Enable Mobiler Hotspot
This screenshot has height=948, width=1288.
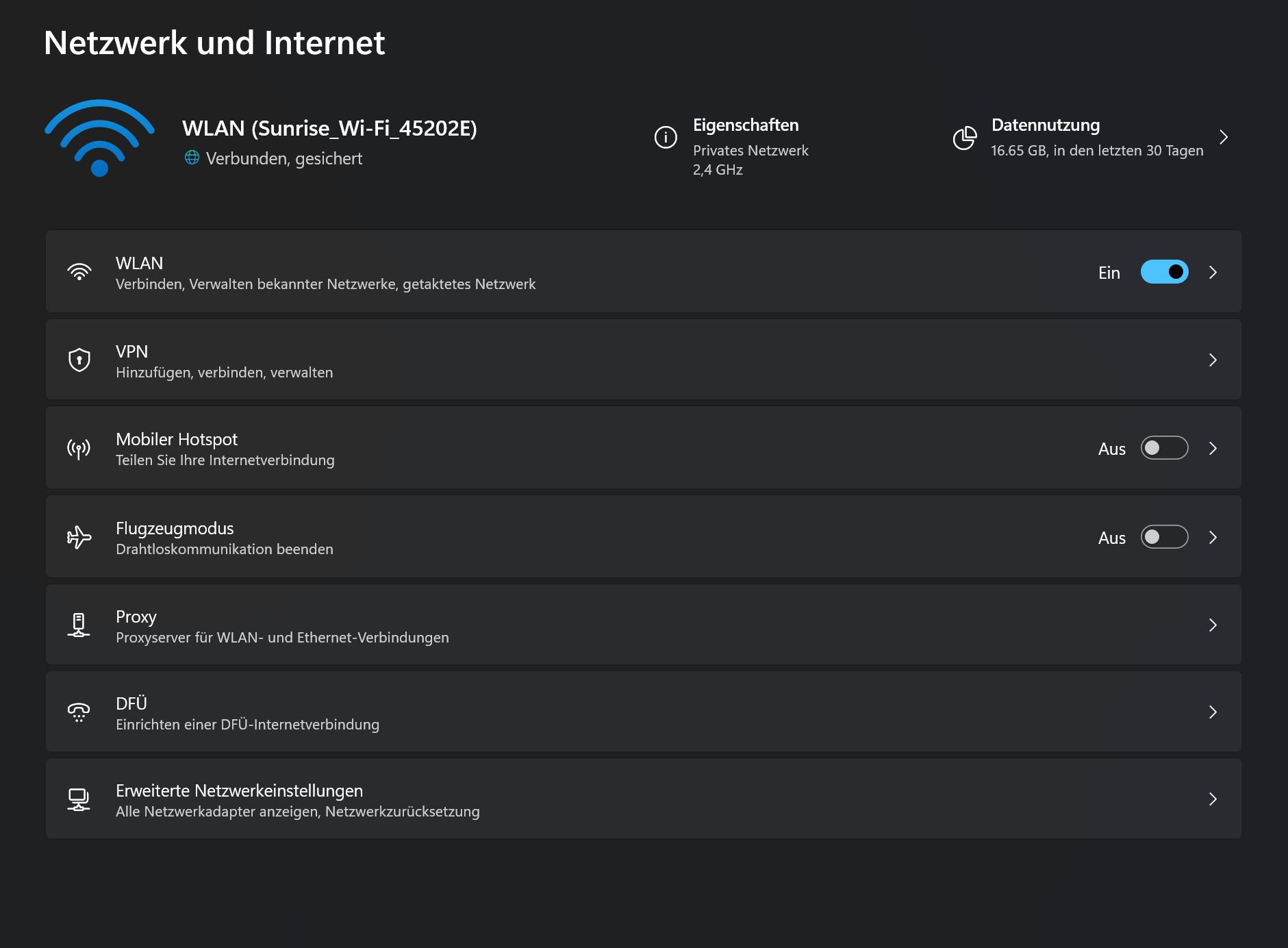[x=1164, y=448]
